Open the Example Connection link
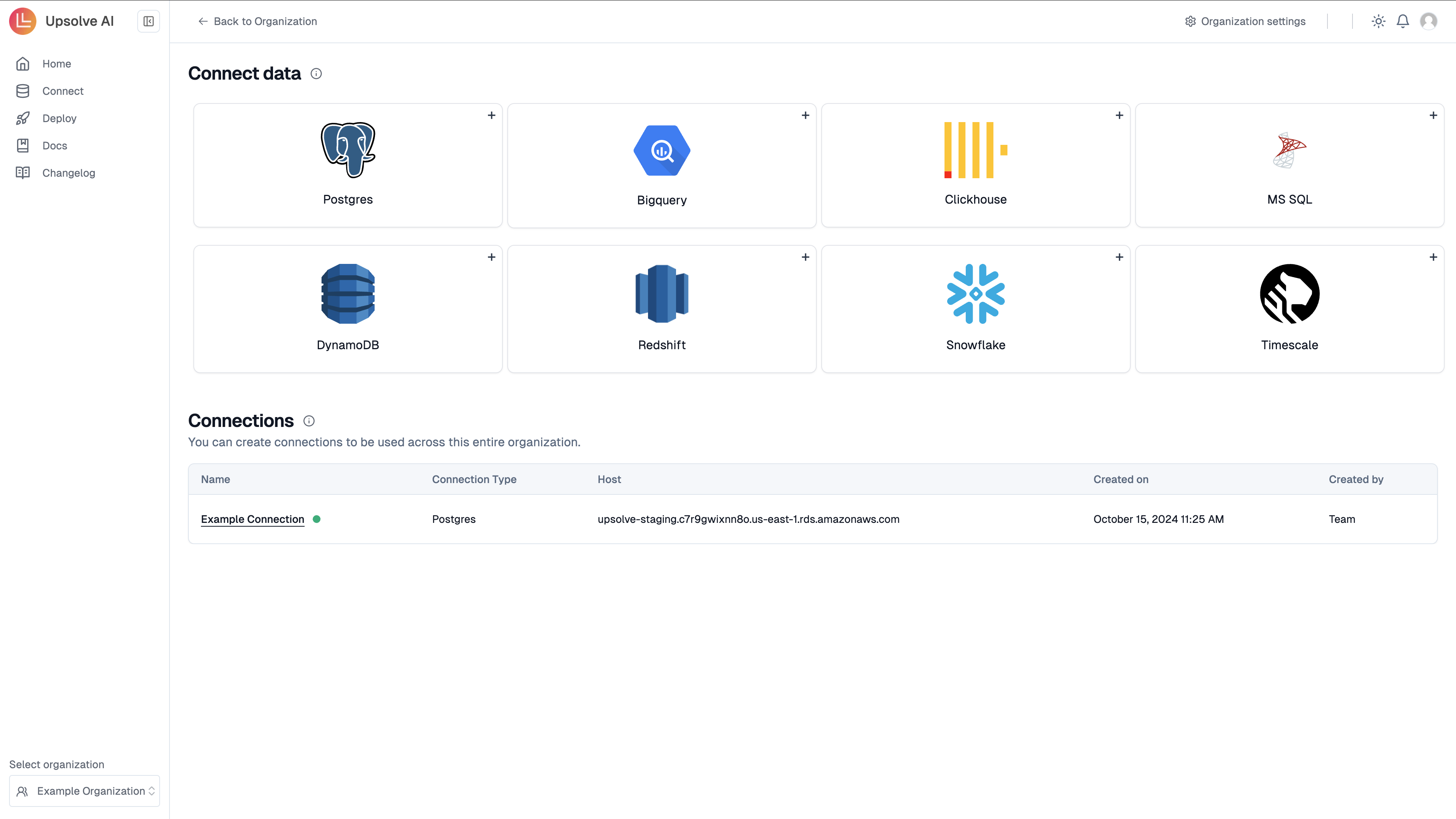This screenshot has height=819, width=1456. coord(252,519)
